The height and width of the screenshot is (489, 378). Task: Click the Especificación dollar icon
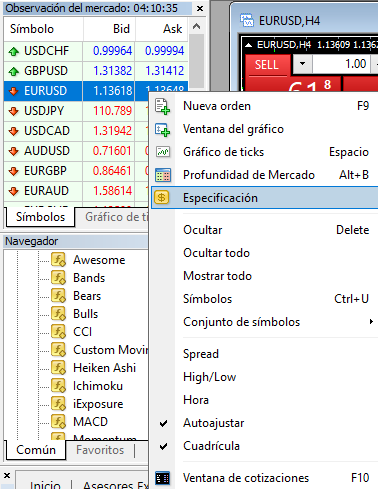click(162, 198)
